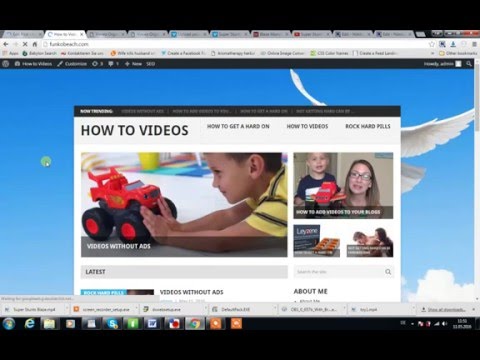Open trending link How To Add Videos
This screenshot has width=480, height=360.
pyautogui.click(x=202, y=111)
